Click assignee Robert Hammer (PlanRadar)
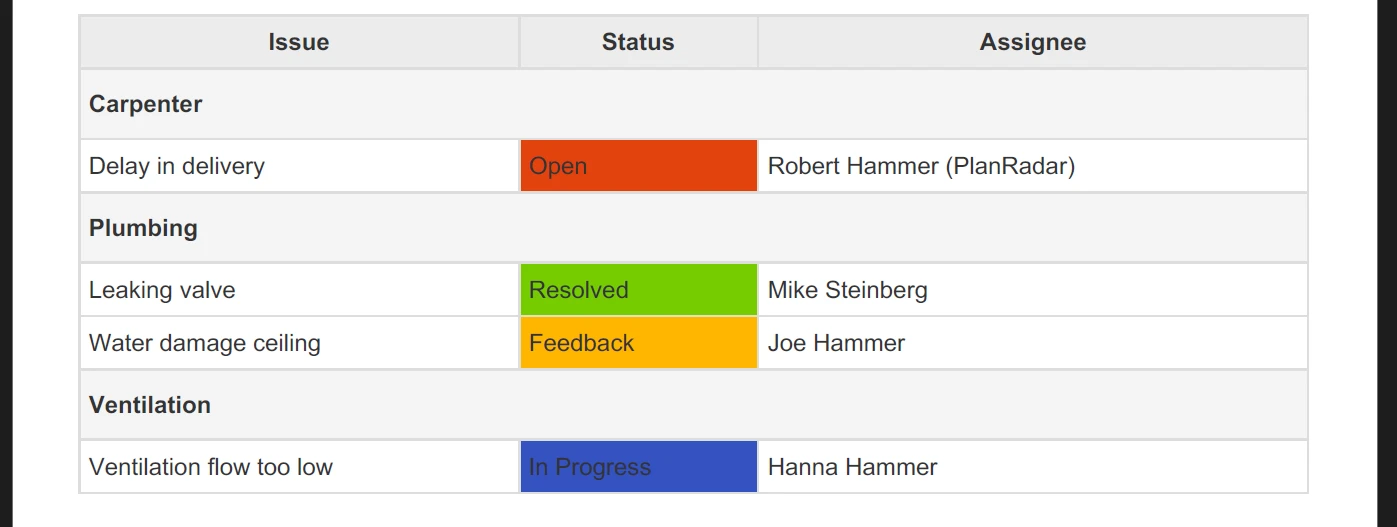Screen dimensions: 1397x527 point(921,166)
